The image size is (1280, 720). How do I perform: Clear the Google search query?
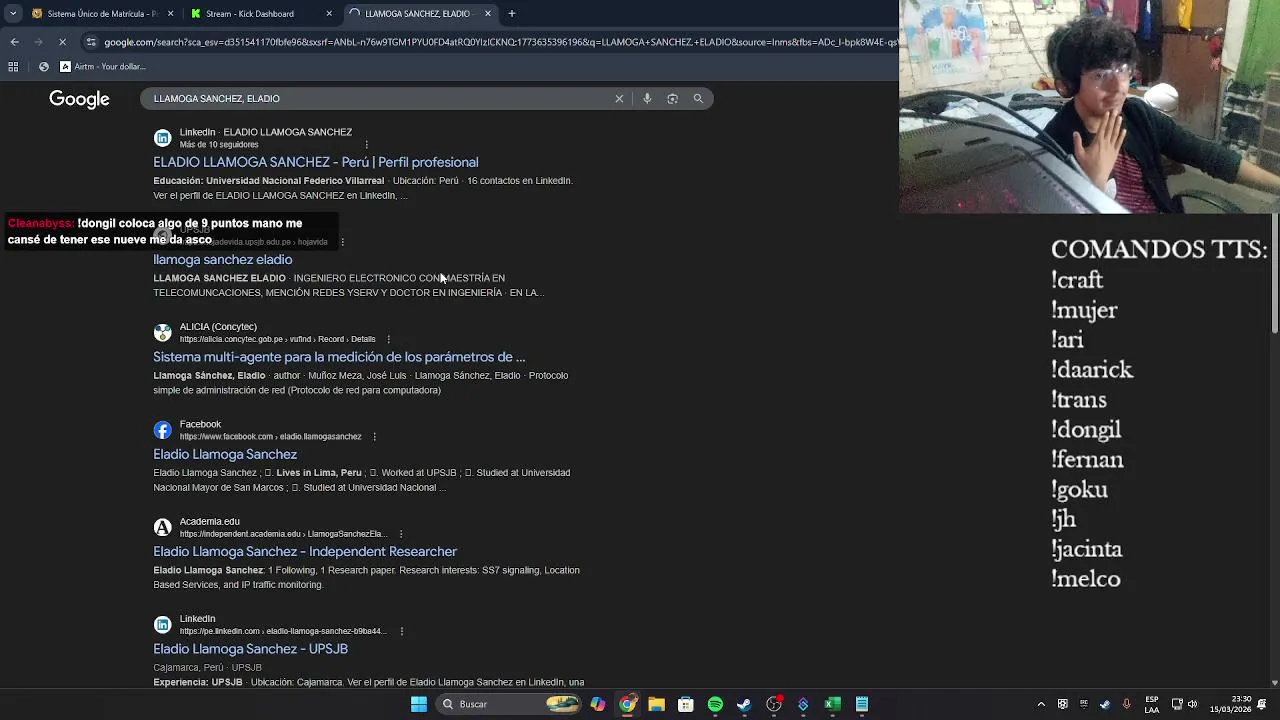pyautogui.click(x=619, y=99)
